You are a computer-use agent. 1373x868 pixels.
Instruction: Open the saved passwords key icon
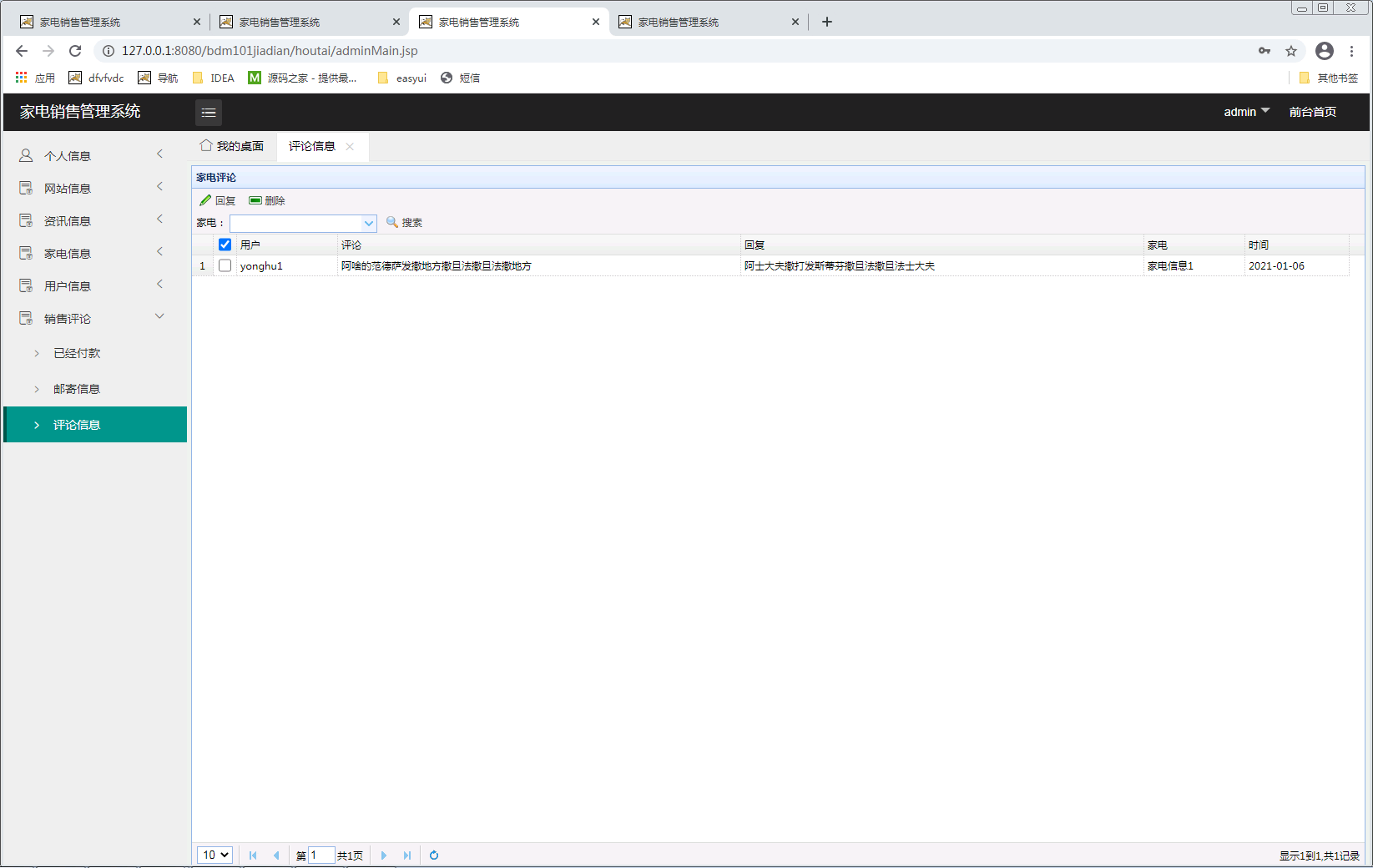[x=1264, y=51]
